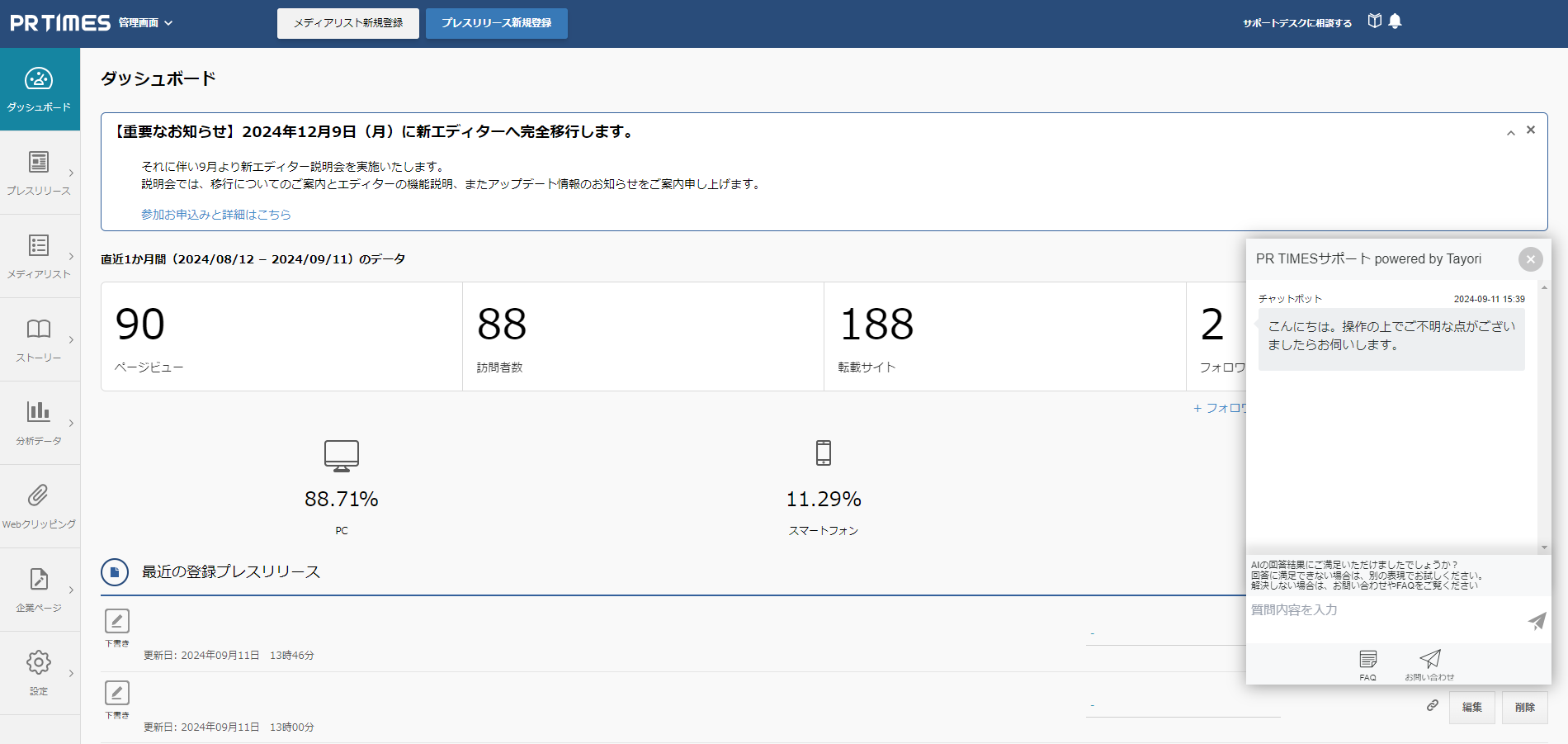Open the メディアリスト sidebar menu

39,256
